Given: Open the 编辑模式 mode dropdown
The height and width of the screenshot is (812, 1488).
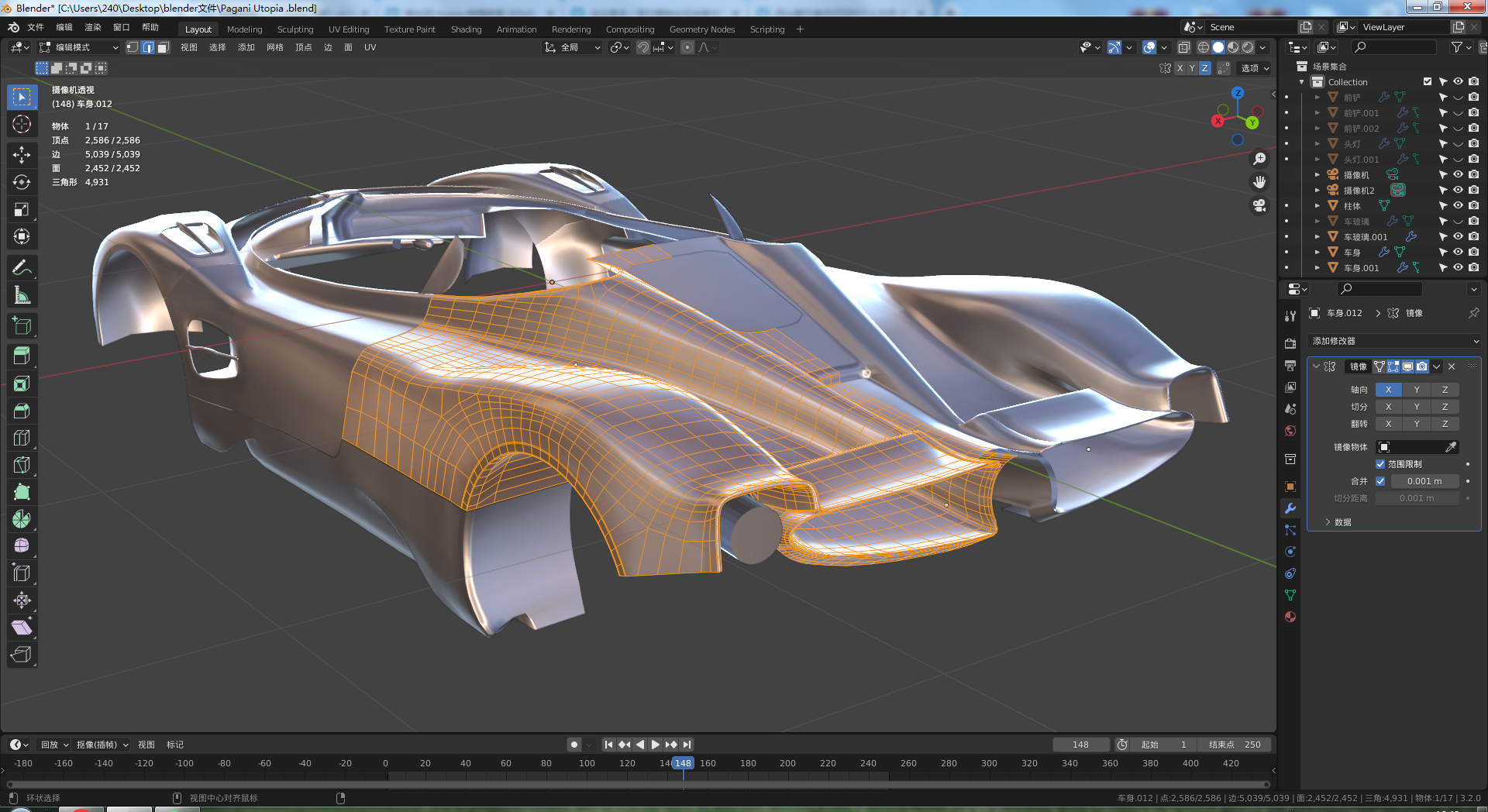Looking at the screenshot, I should (79, 47).
